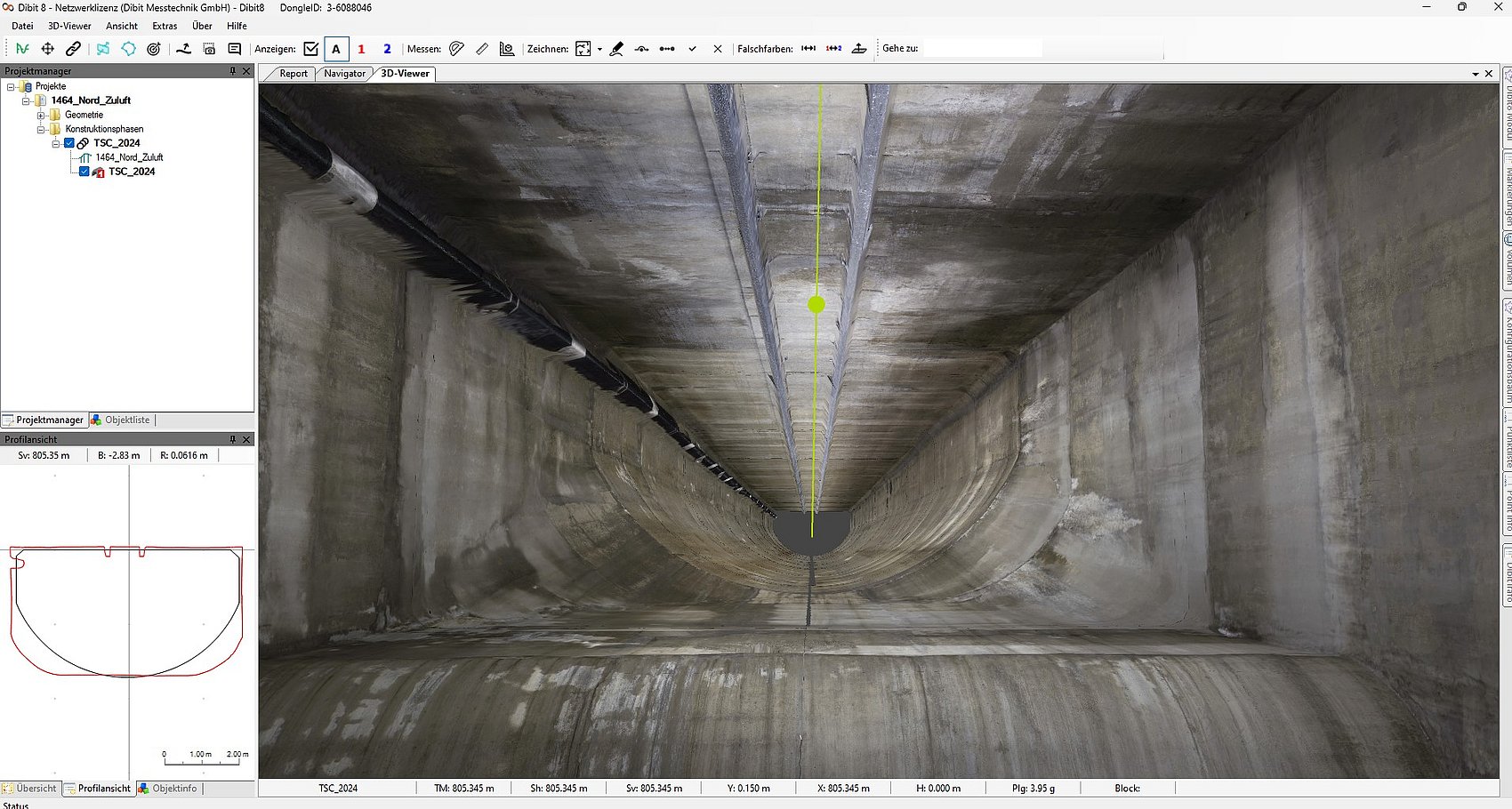Switch to the Navigator tab
This screenshot has height=809, width=1512.
(x=344, y=74)
